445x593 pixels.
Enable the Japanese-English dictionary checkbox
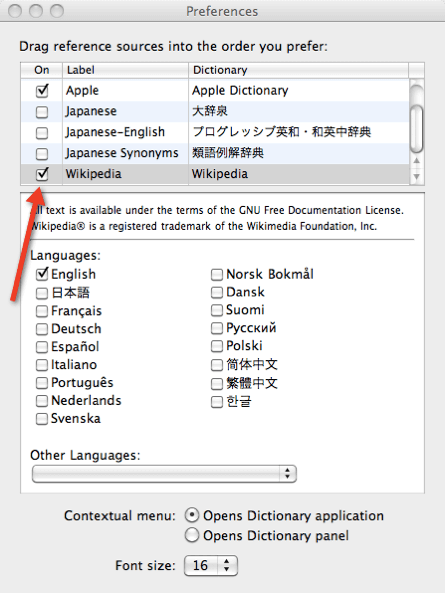pos(42,133)
